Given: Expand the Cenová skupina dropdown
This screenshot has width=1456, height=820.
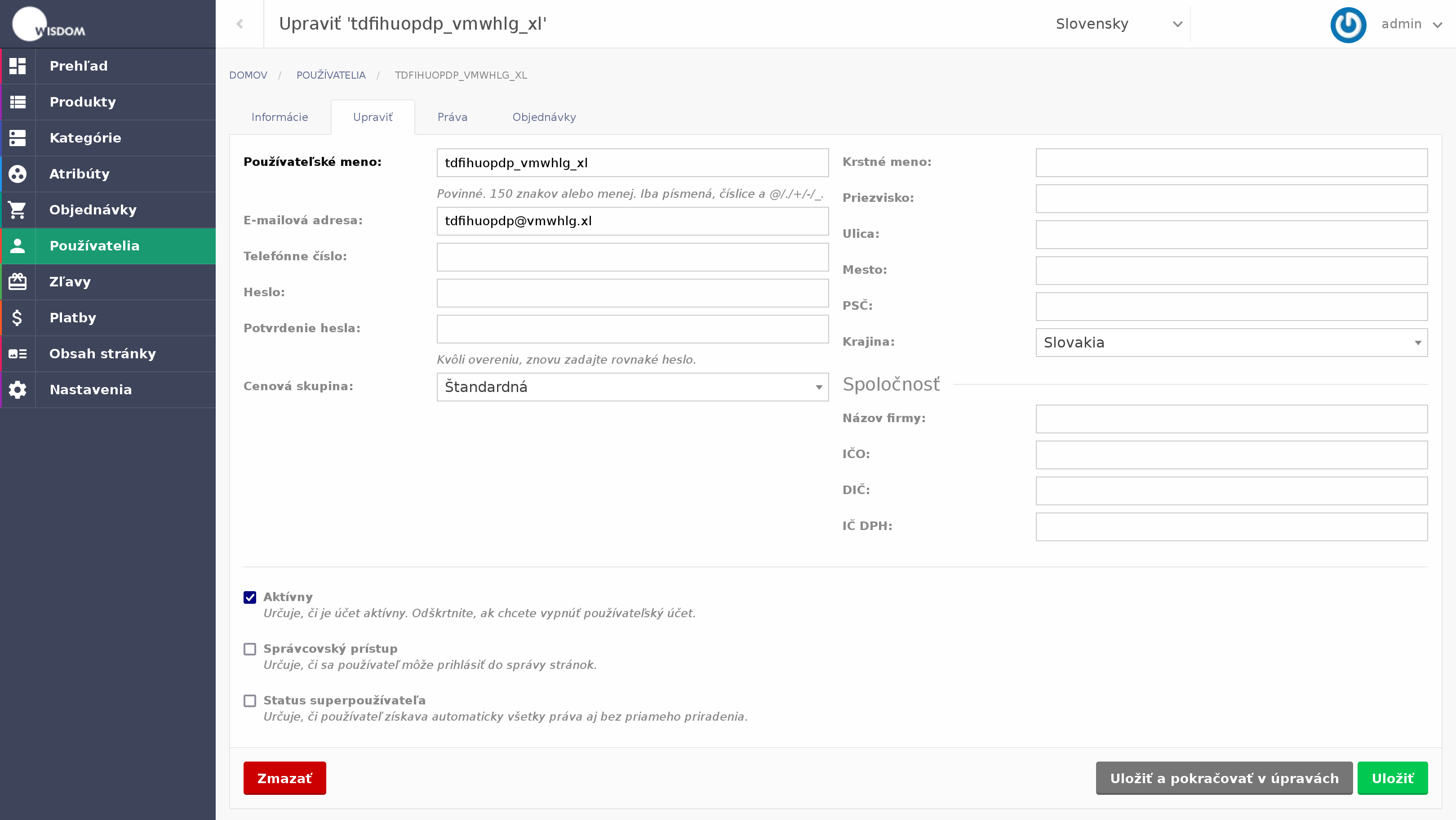Looking at the screenshot, I should (632, 387).
